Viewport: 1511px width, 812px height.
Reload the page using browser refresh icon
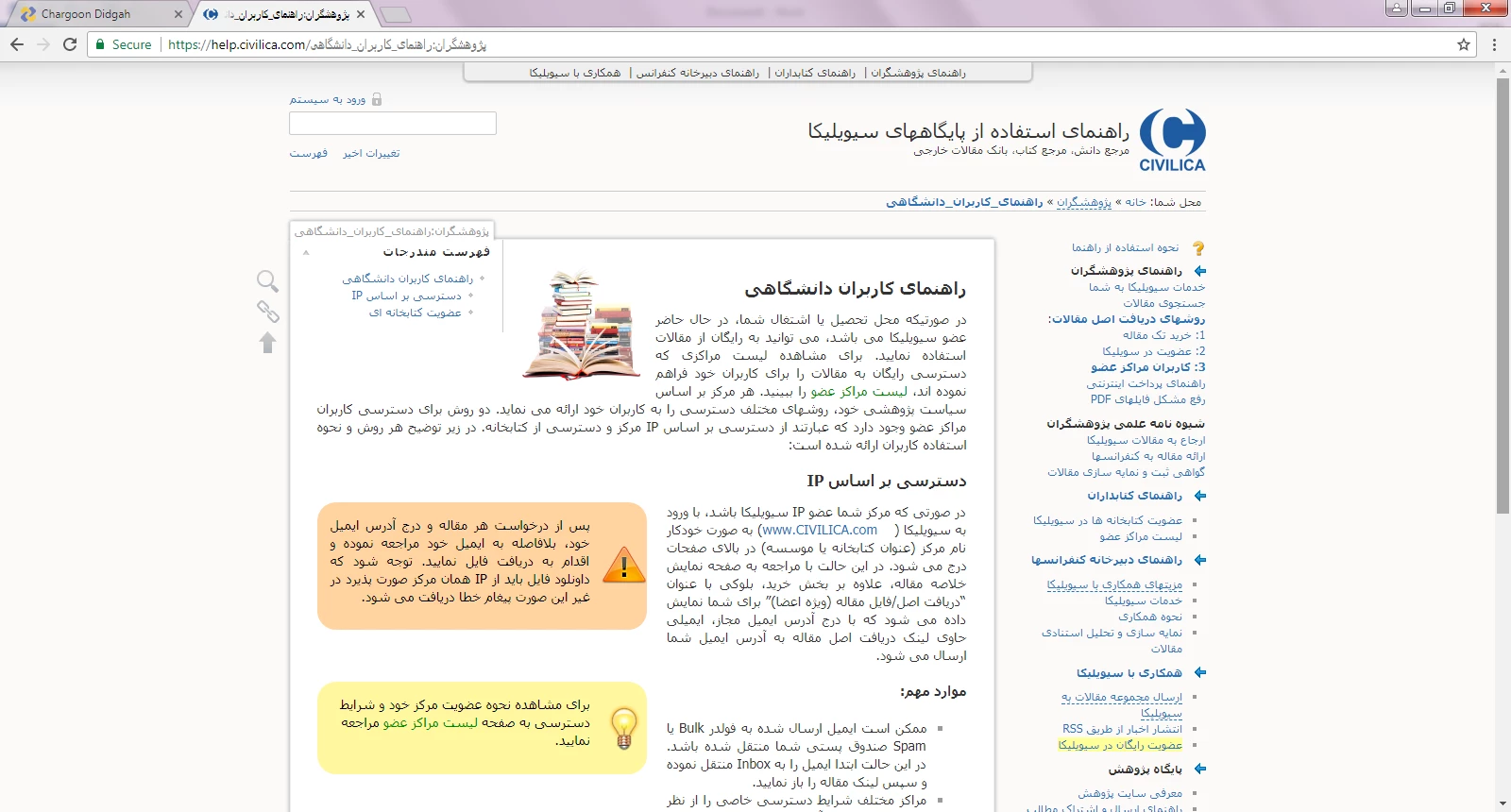point(70,44)
